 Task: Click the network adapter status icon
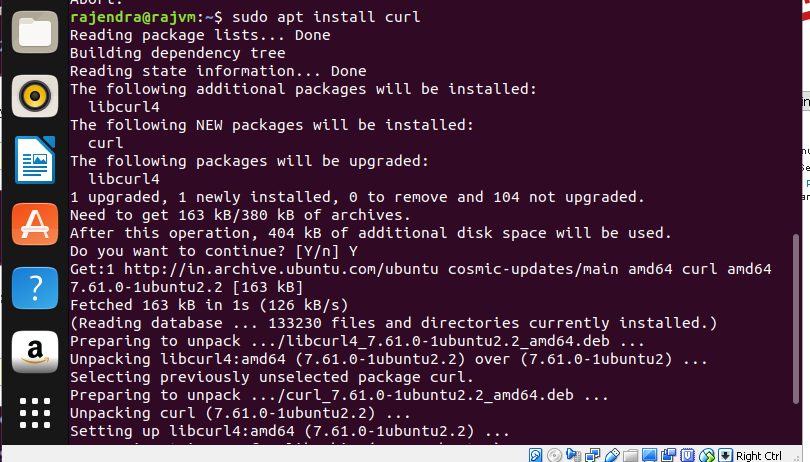pyautogui.click(x=591, y=455)
